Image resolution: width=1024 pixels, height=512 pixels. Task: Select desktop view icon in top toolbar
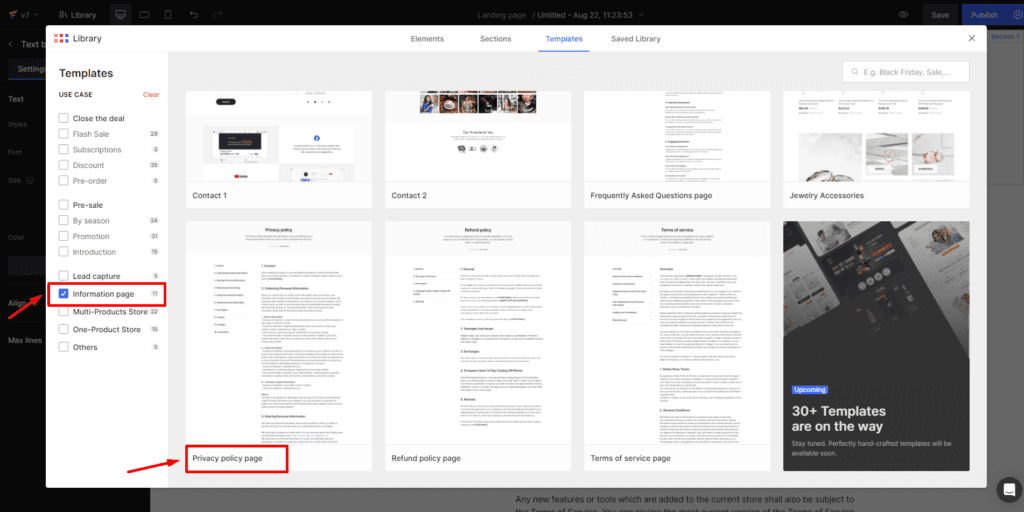click(x=120, y=14)
